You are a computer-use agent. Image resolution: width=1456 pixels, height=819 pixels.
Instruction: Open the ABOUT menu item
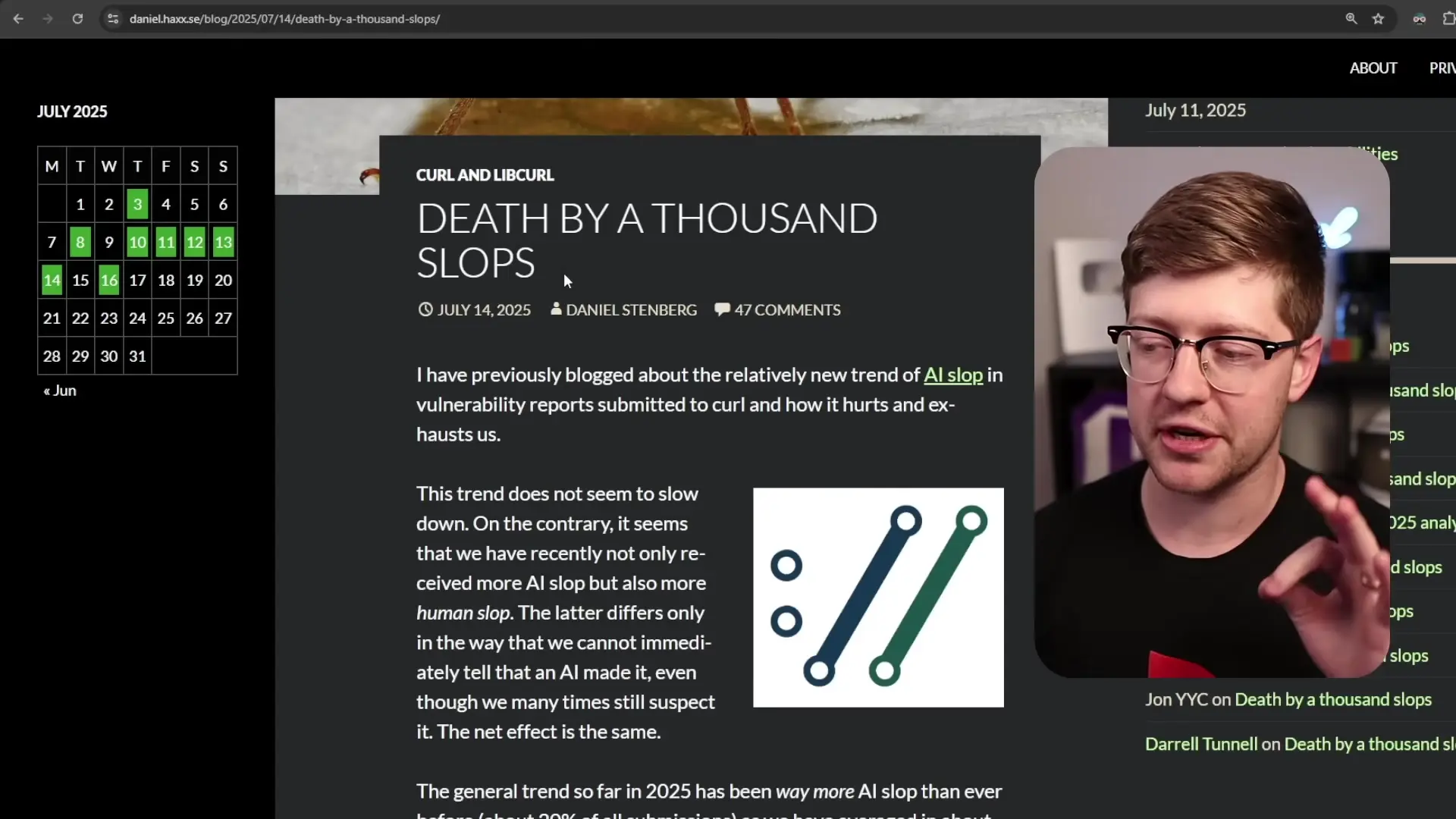point(1373,68)
